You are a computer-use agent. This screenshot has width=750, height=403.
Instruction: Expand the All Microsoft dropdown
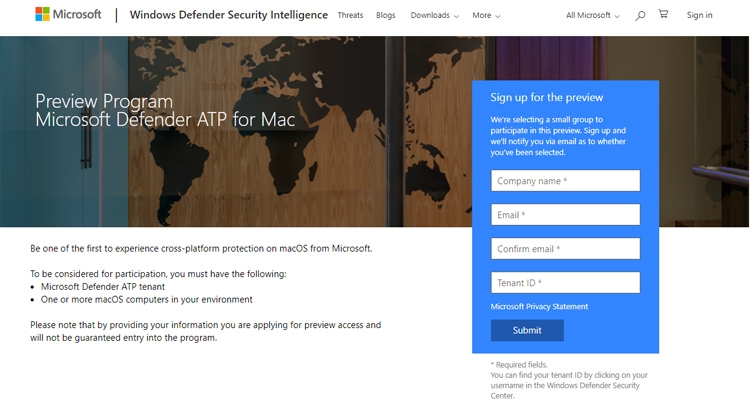click(x=593, y=15)
